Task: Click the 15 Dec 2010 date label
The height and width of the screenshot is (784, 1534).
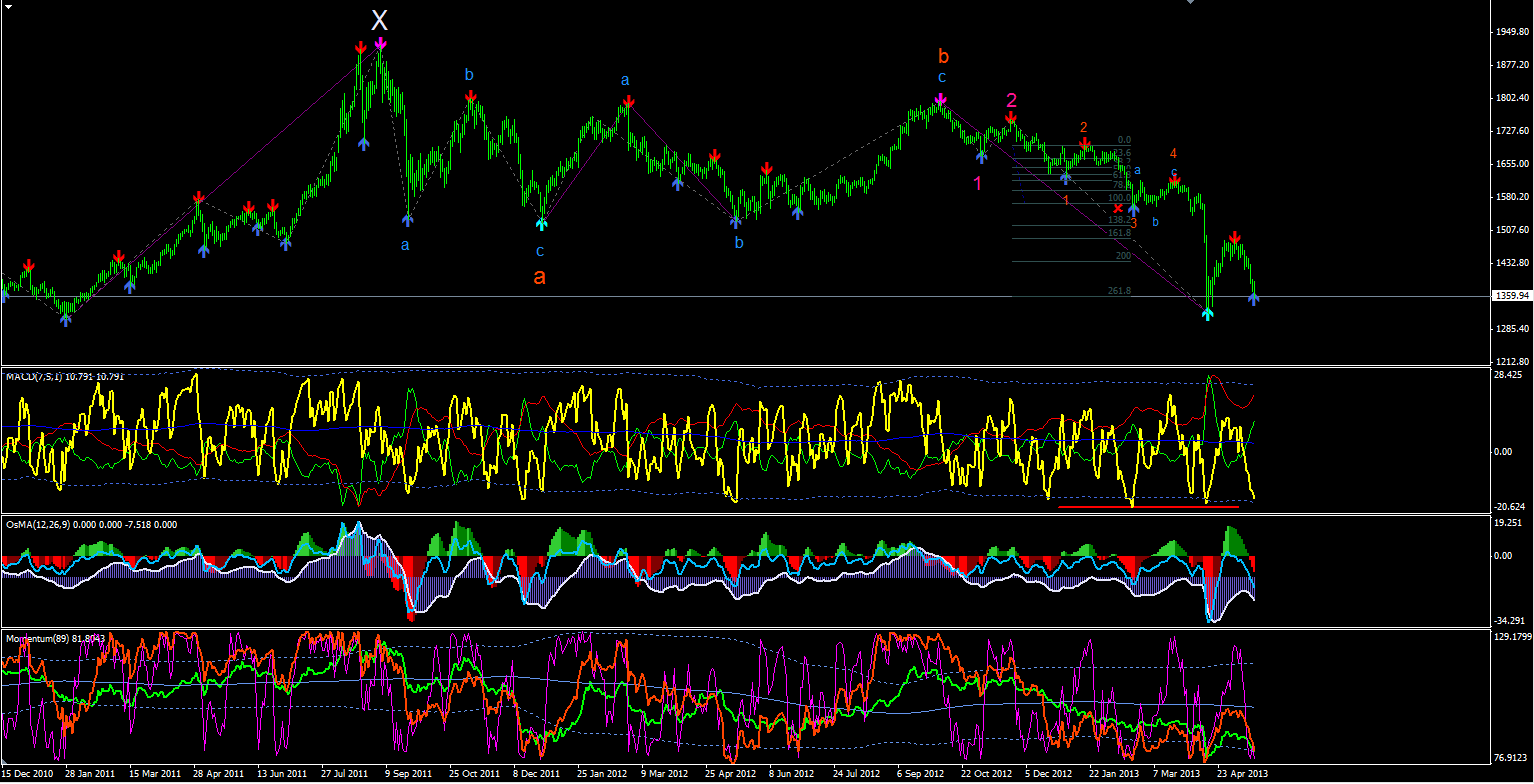Action: [x=27, y=774]
